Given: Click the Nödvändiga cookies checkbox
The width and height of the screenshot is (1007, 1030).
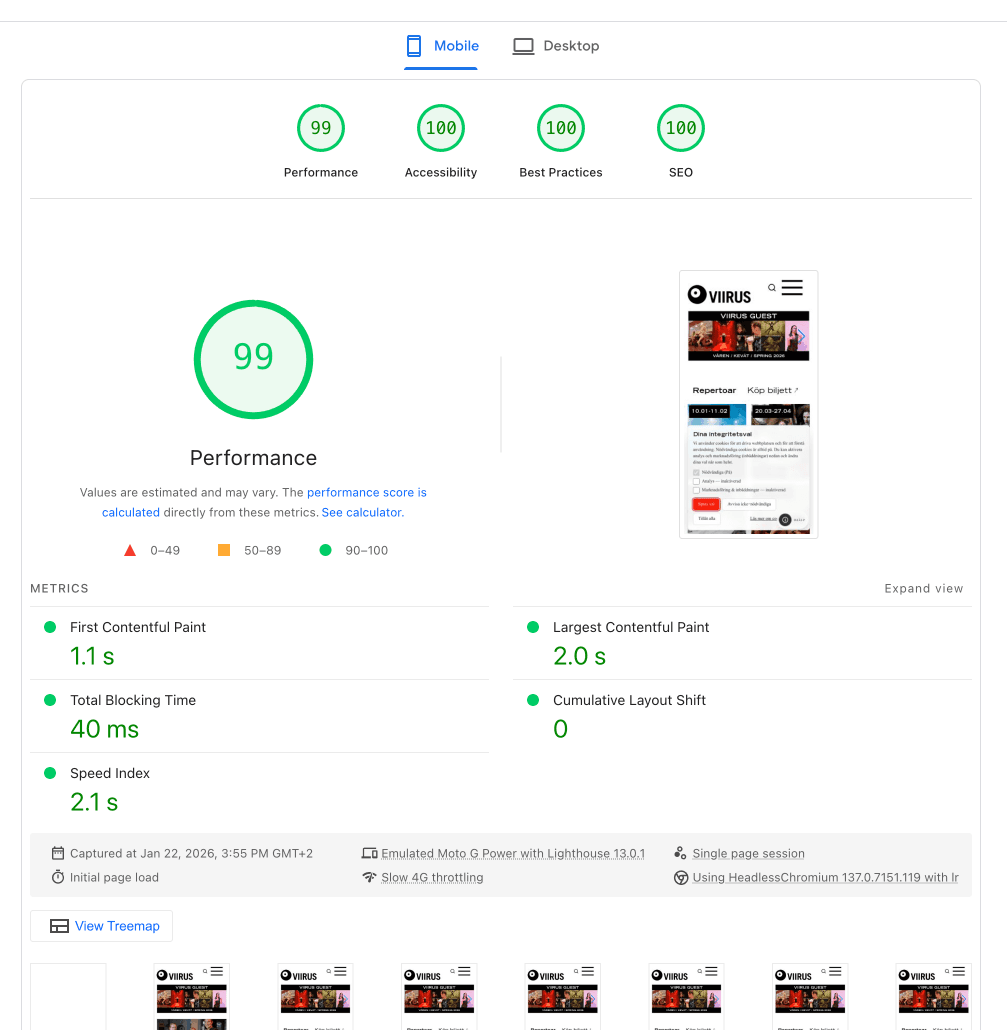Looking at the screenshot, I should 697,472.
